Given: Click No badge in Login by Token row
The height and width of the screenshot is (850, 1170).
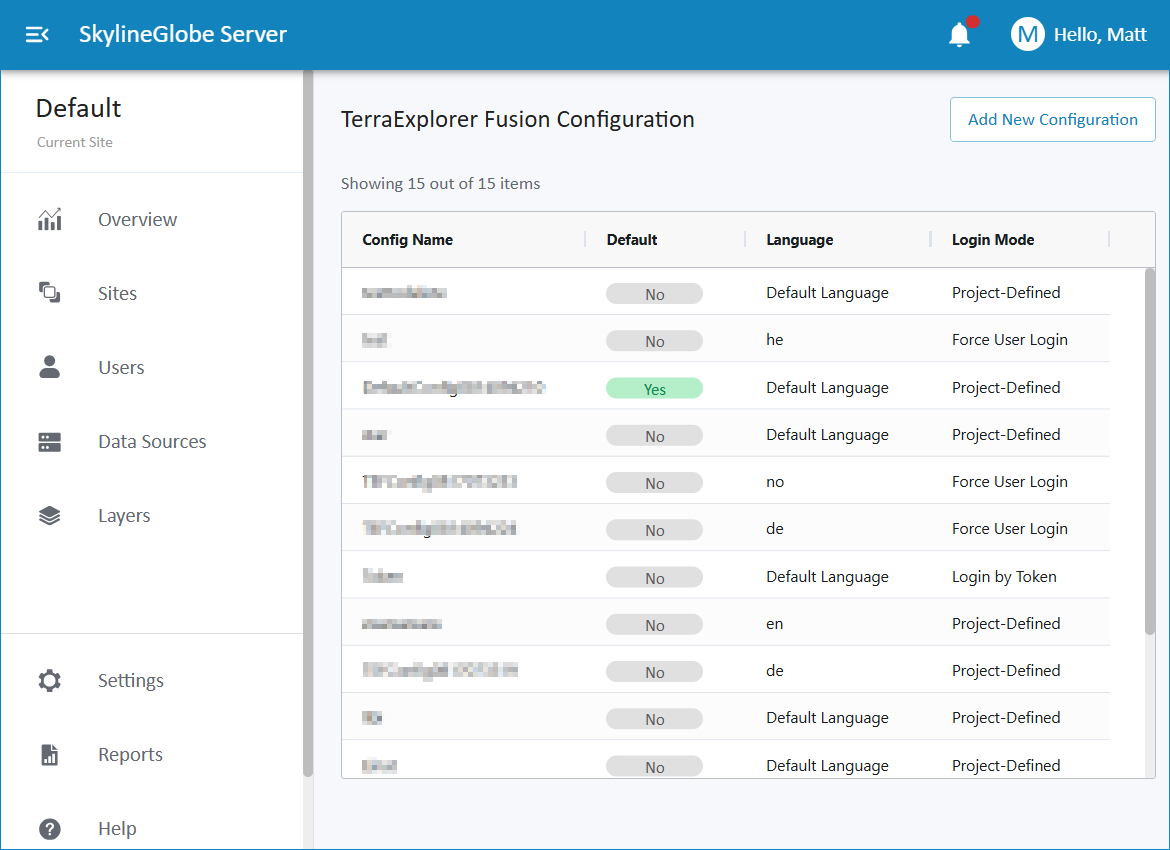Looking at the screenshot, I should tap(654, 577).
